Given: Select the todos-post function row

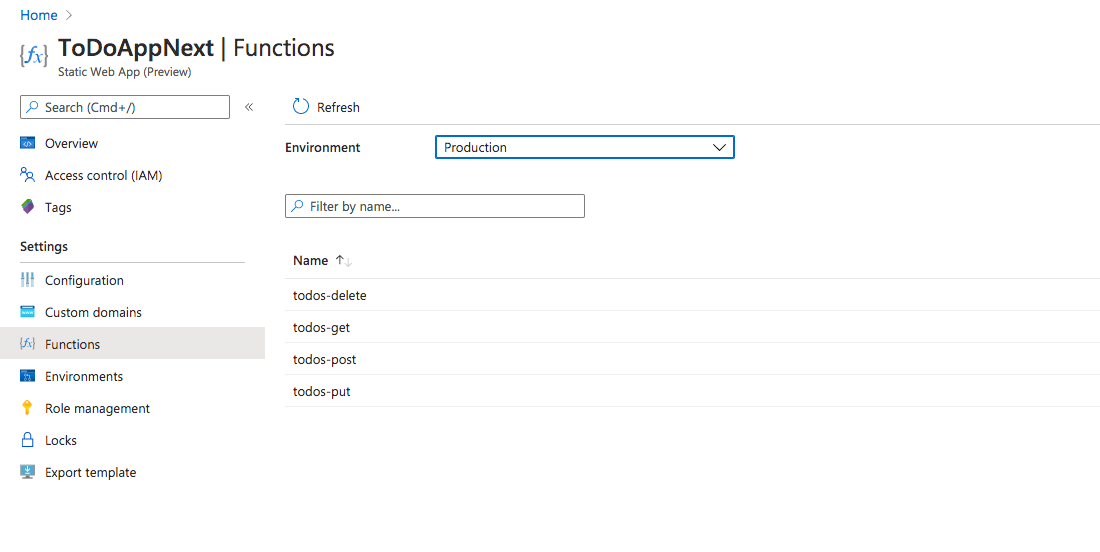Looking at the screenshot, I should click(325, 359).
